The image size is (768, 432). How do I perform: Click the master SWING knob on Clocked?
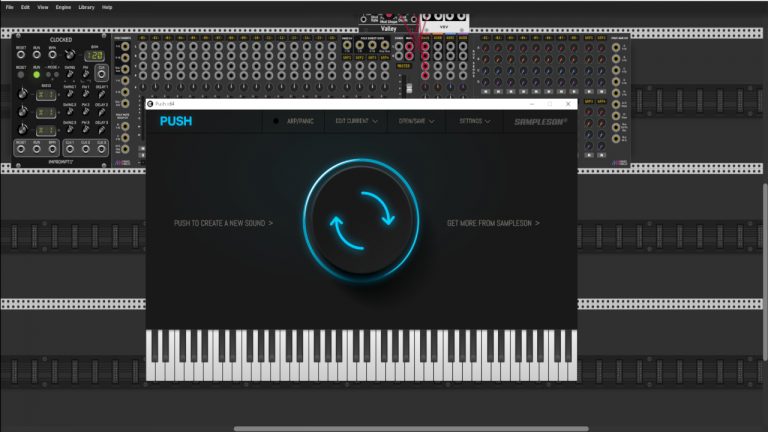pos(70,74)
